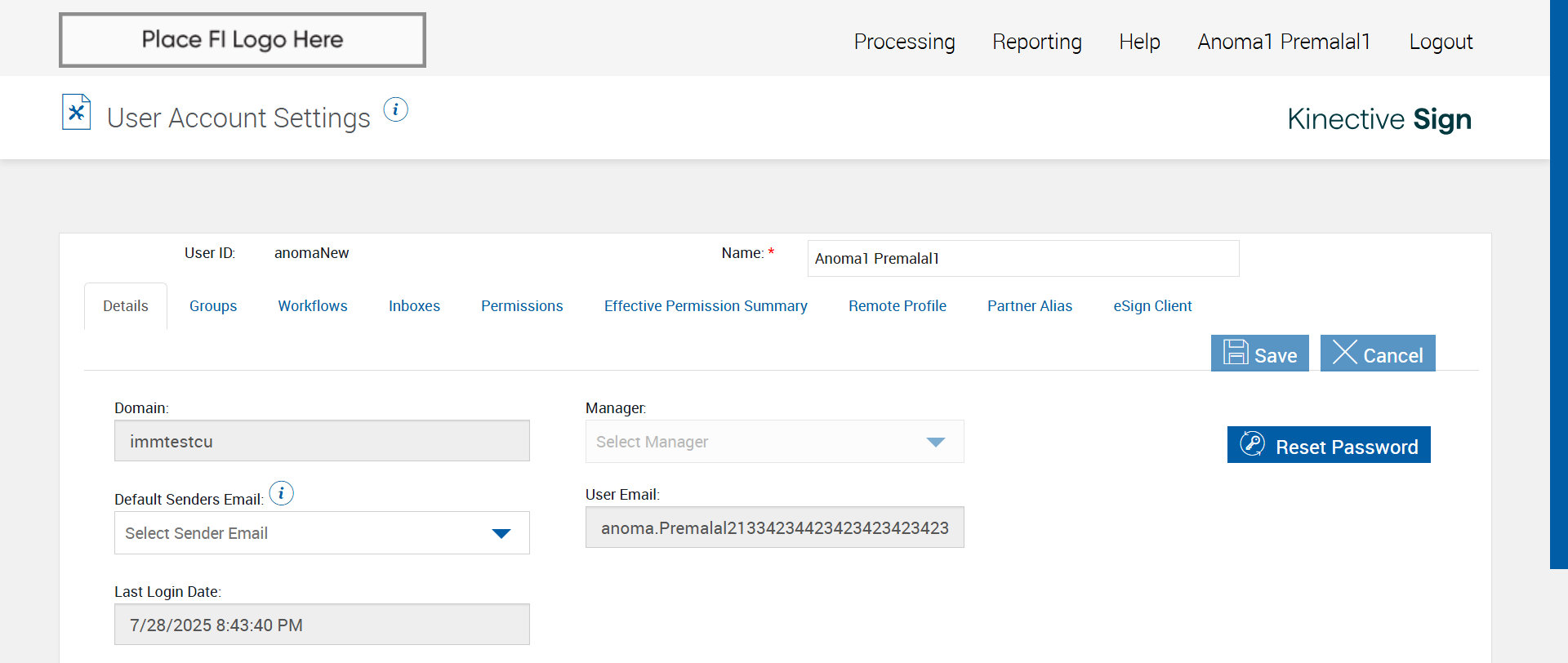Click info icon next to Default Senders Email

coord(282,493)
